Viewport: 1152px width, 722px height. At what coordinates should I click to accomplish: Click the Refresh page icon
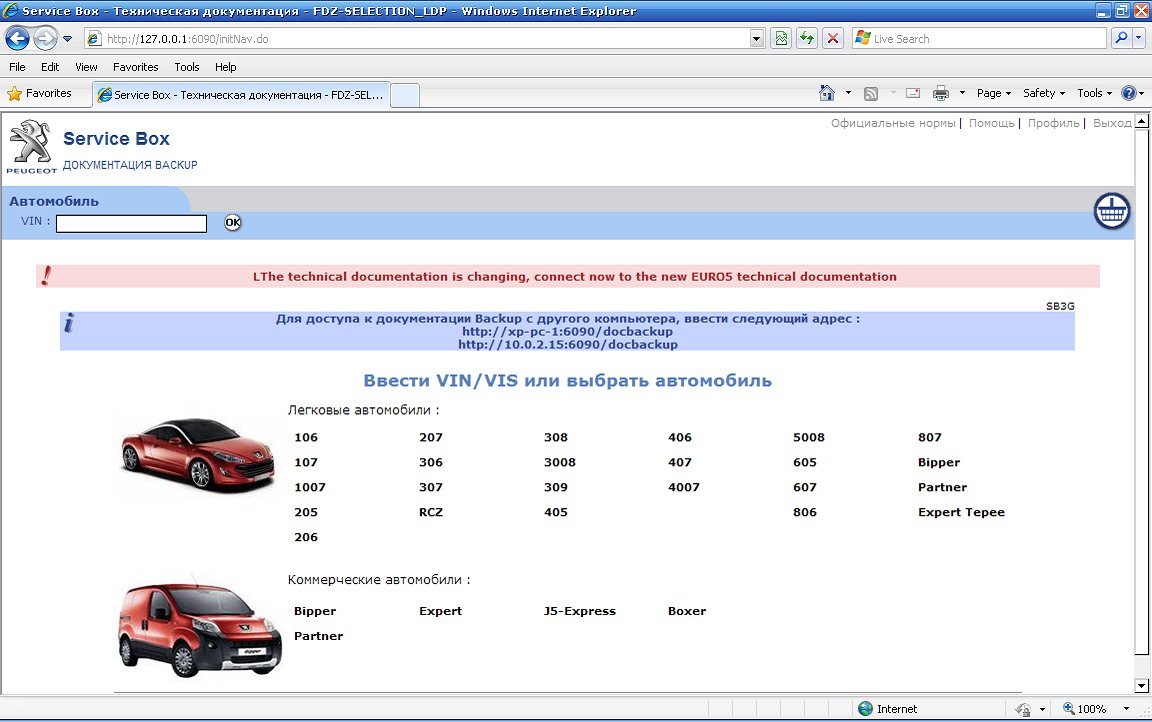pyautogui.click(x=807, y=39)
